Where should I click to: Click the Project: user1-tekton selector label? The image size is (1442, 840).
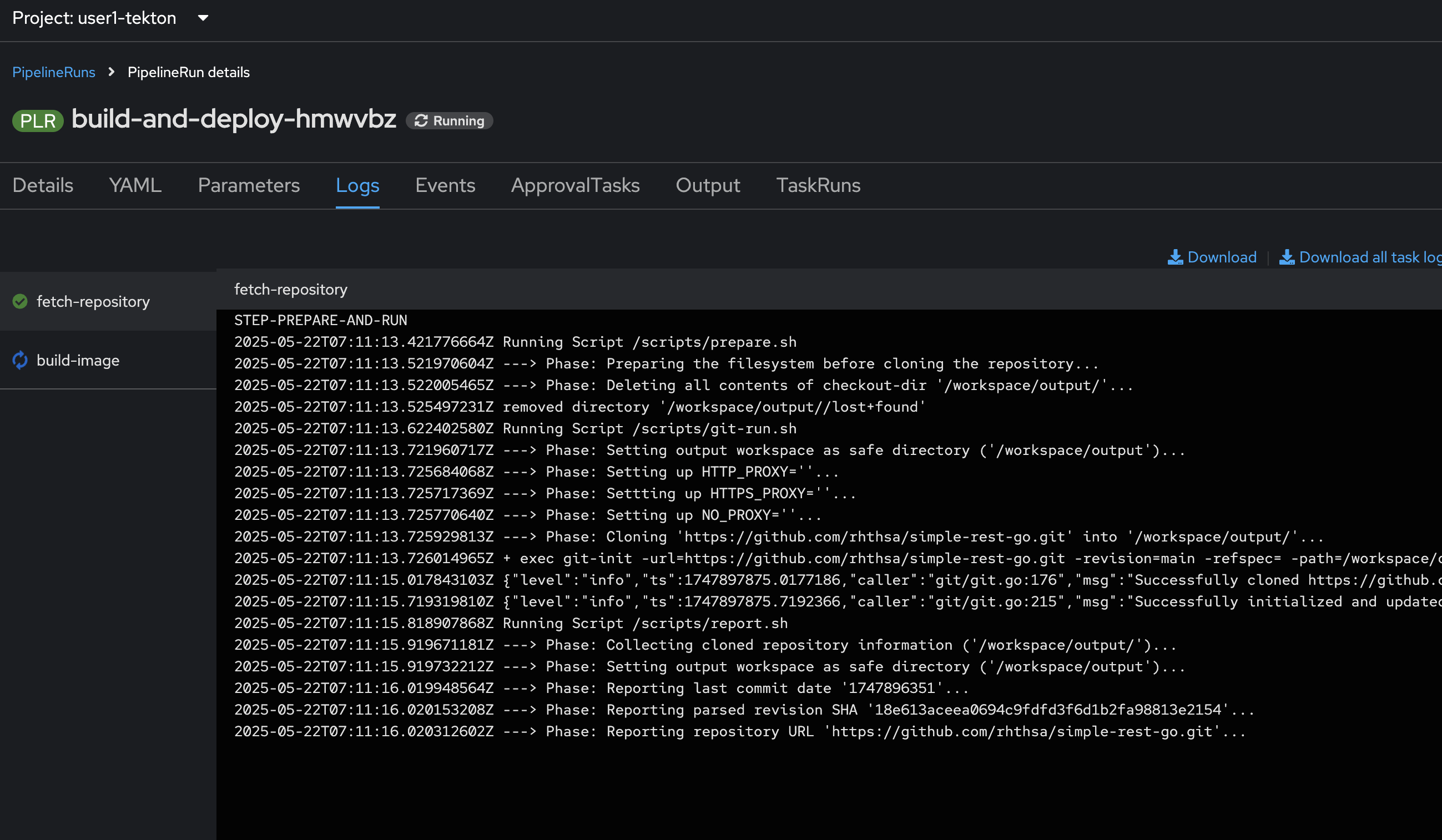point(94,18)
